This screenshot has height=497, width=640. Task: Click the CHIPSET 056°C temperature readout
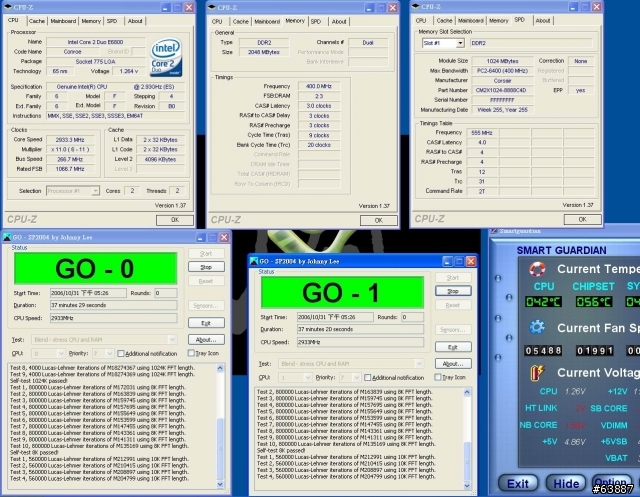click(594, 302)
